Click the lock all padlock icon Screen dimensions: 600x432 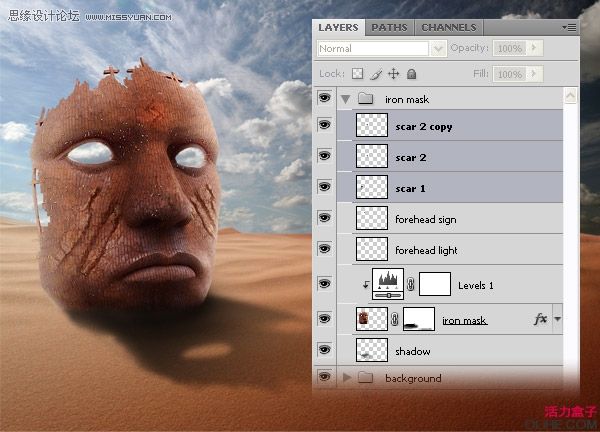411,73
